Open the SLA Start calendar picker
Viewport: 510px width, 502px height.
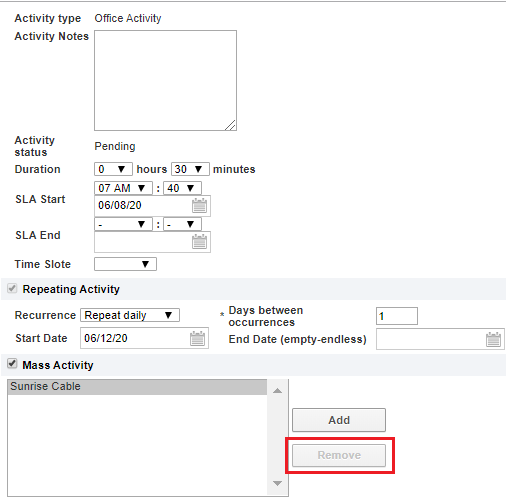[199, 206]
